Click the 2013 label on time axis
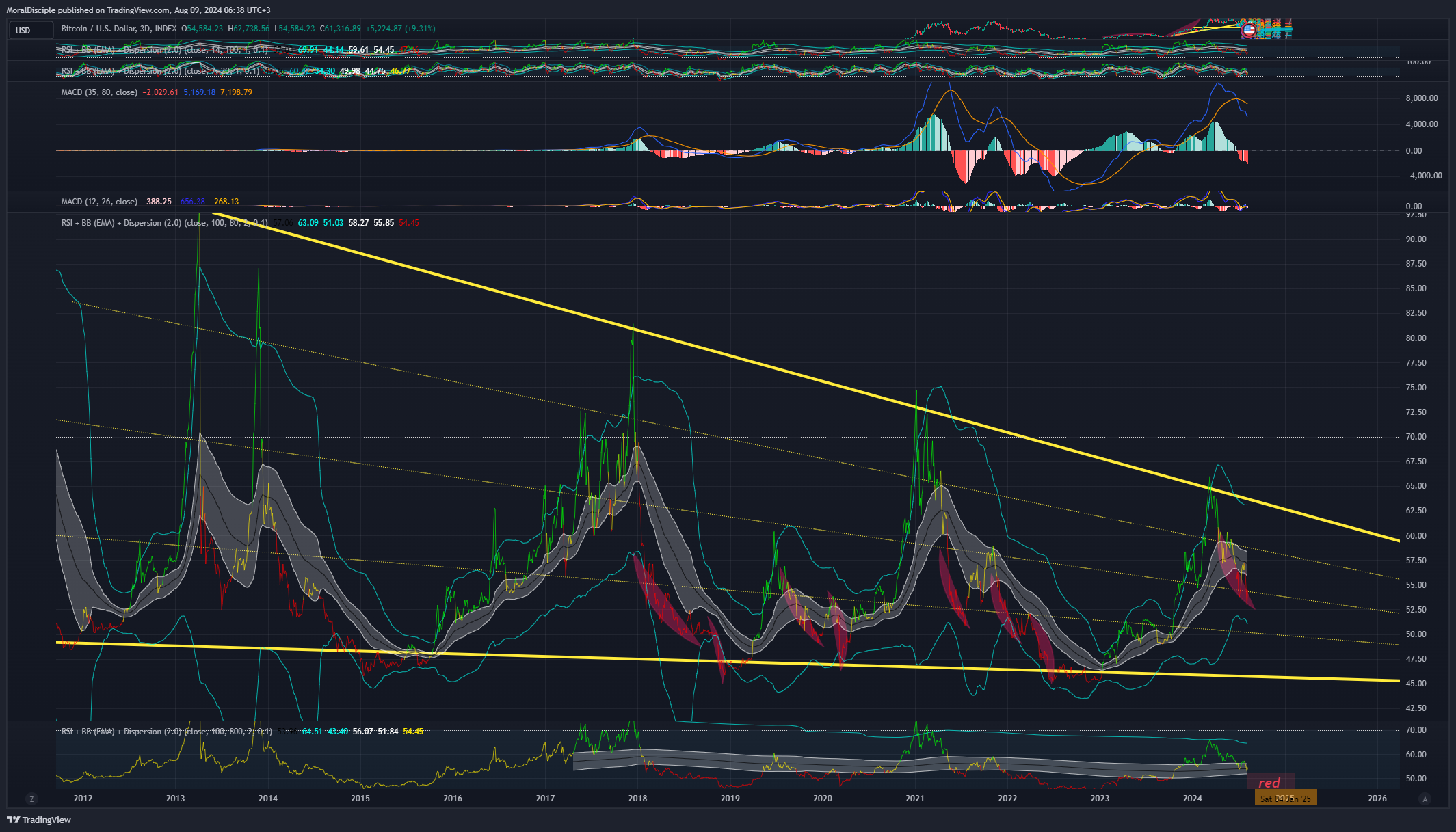1456x832 pixels. pos(175,799)
